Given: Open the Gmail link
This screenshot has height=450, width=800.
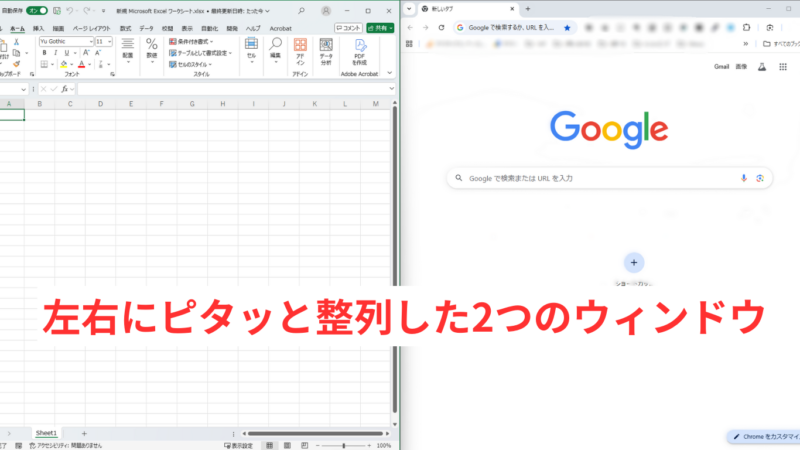Looking at the screenshot, I should tap(721, 67).
